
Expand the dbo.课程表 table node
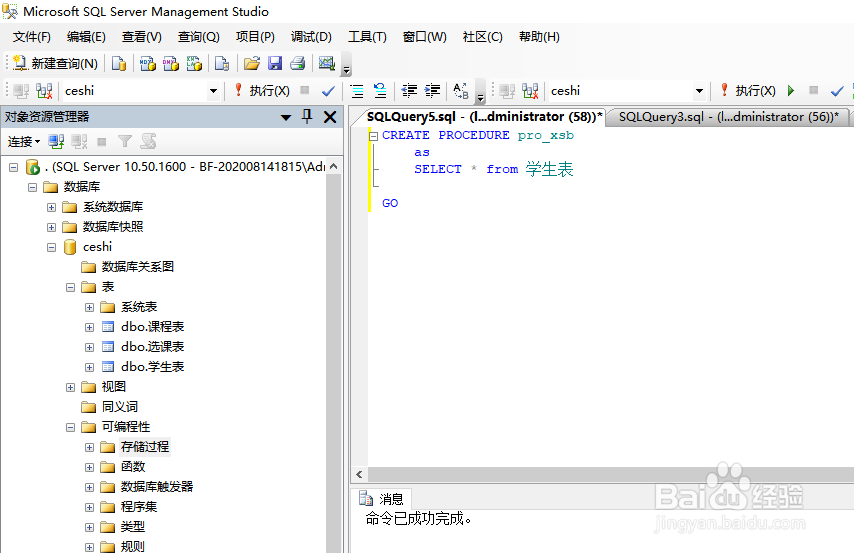pyautogui.click(x=89, y=327)
